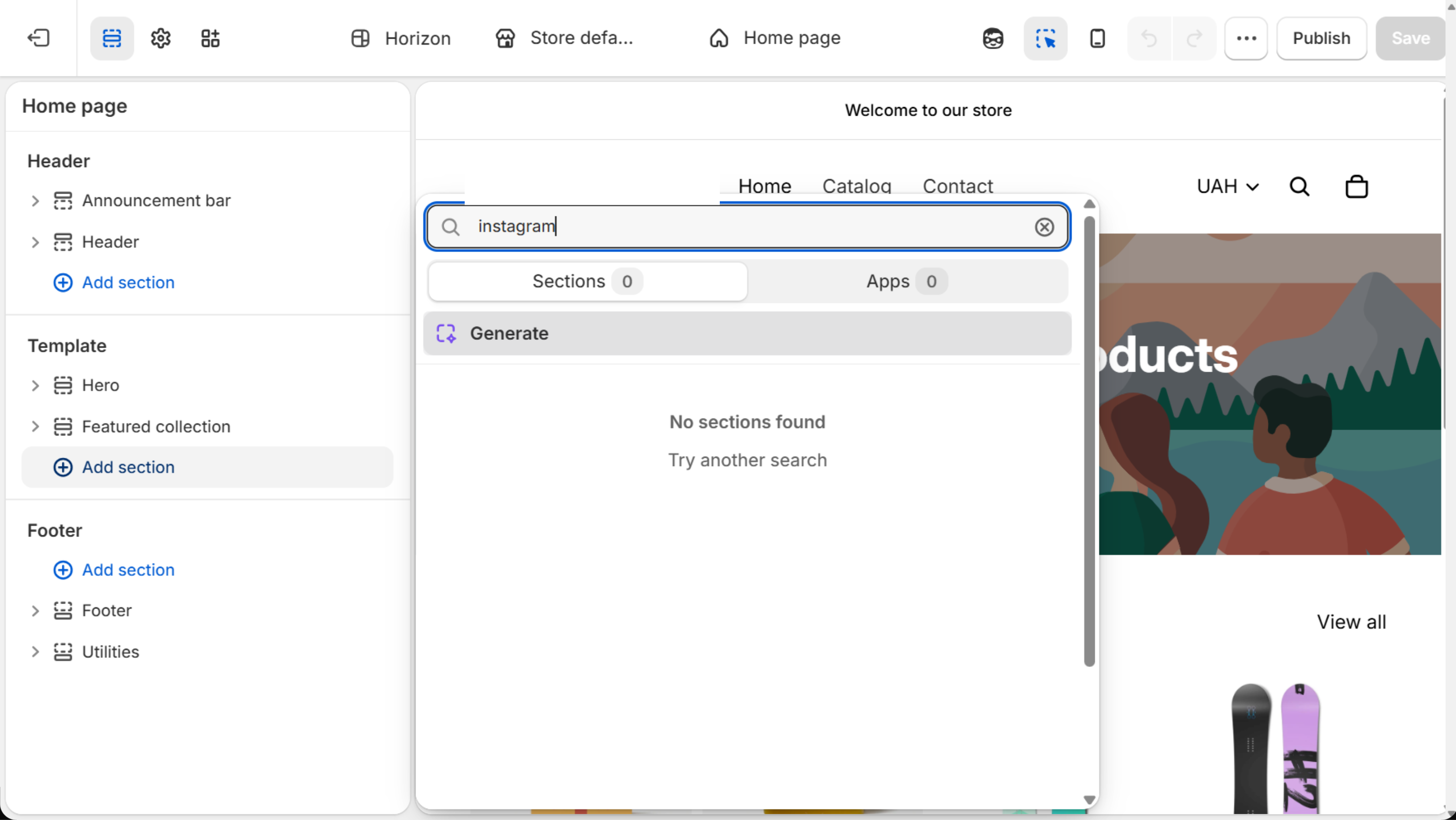
Task: Expand the Utilities chevron
Action: pyautogui.click(x=35, y=651)
